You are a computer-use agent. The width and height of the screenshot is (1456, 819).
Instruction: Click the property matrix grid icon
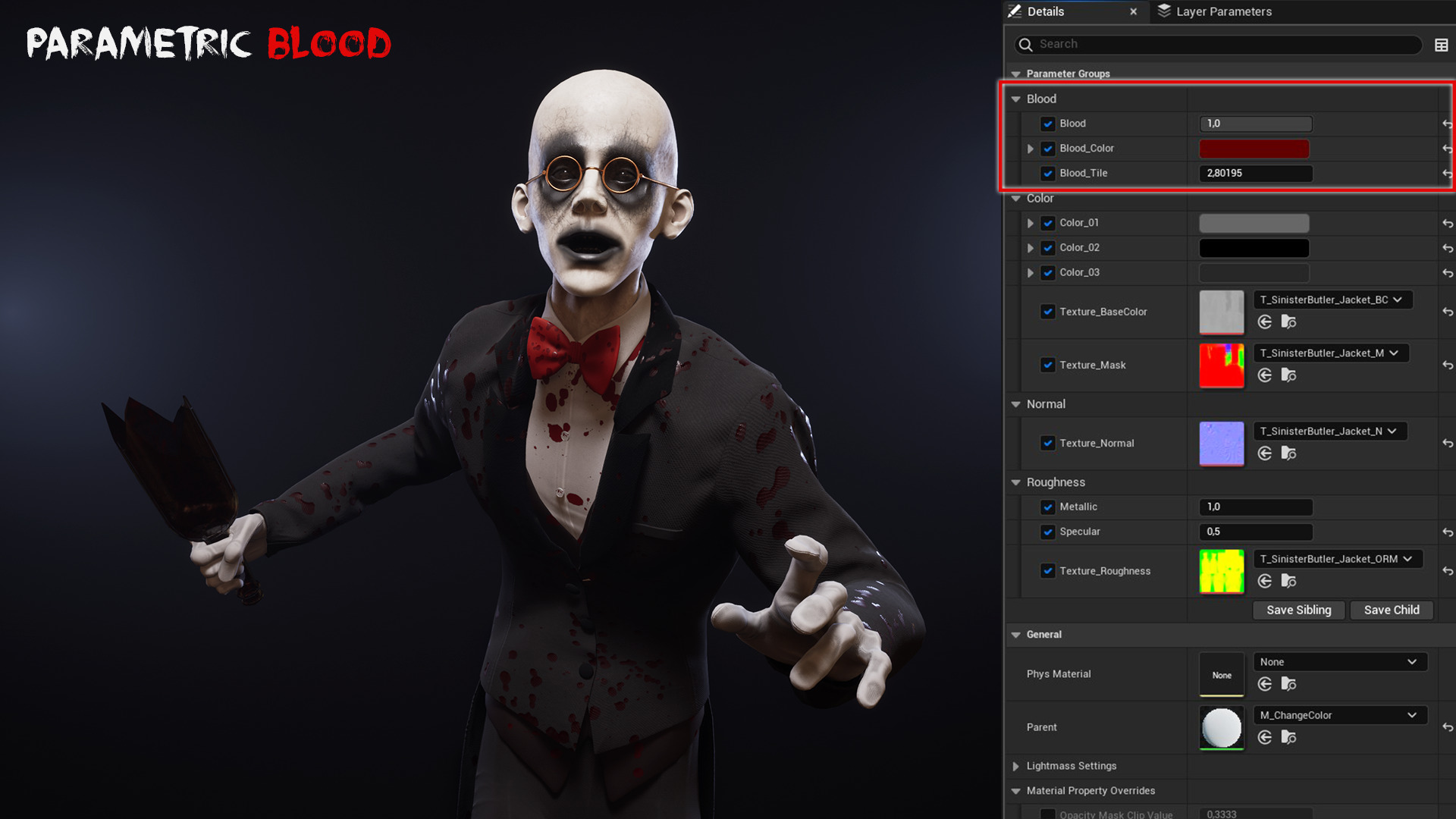[x=1441, y=45]
